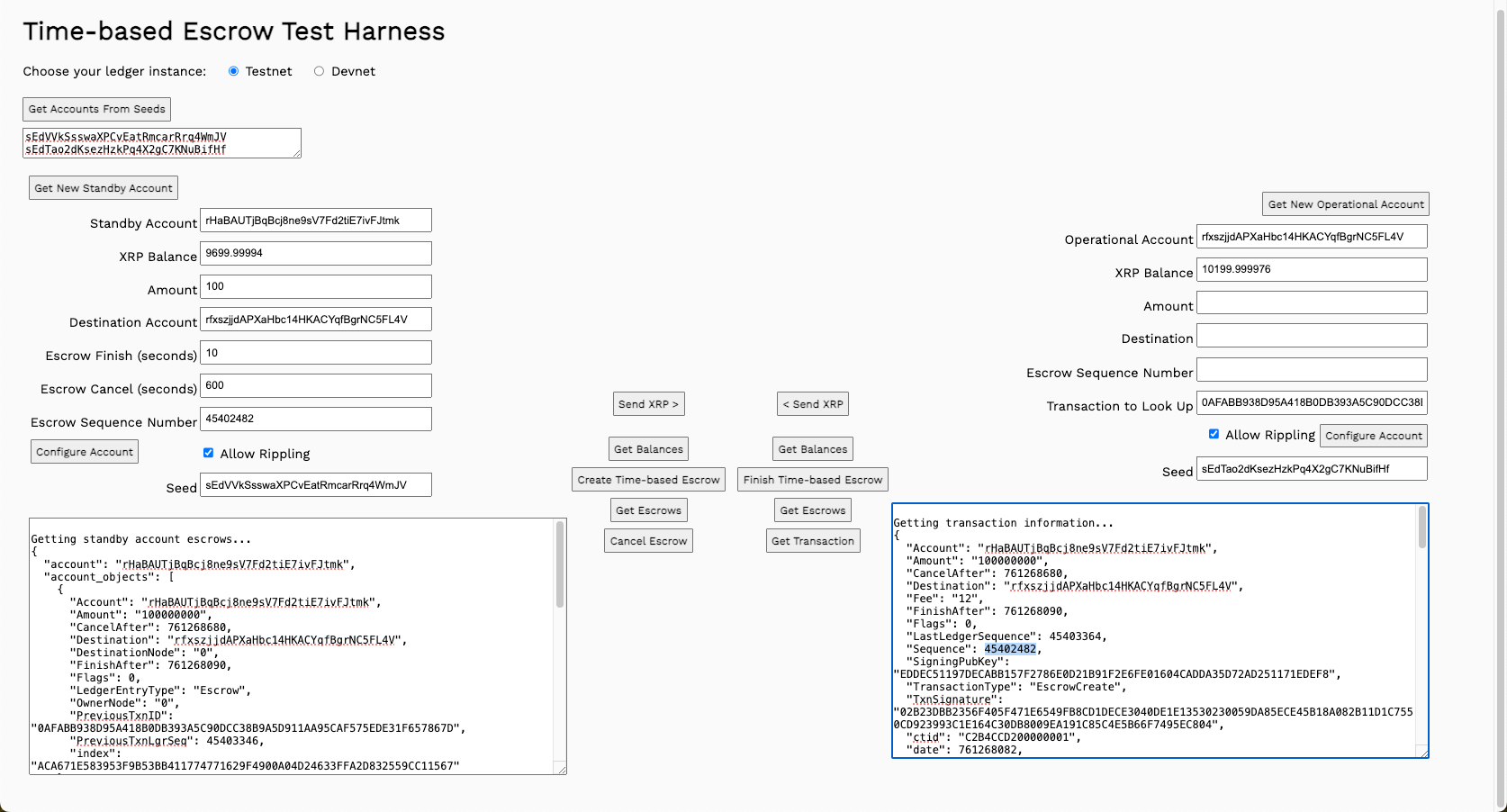Select the Devnet ledger radio button
The height and width of the screenshot is (812, 1507).
pyautogui.click(x=319, y=71)
